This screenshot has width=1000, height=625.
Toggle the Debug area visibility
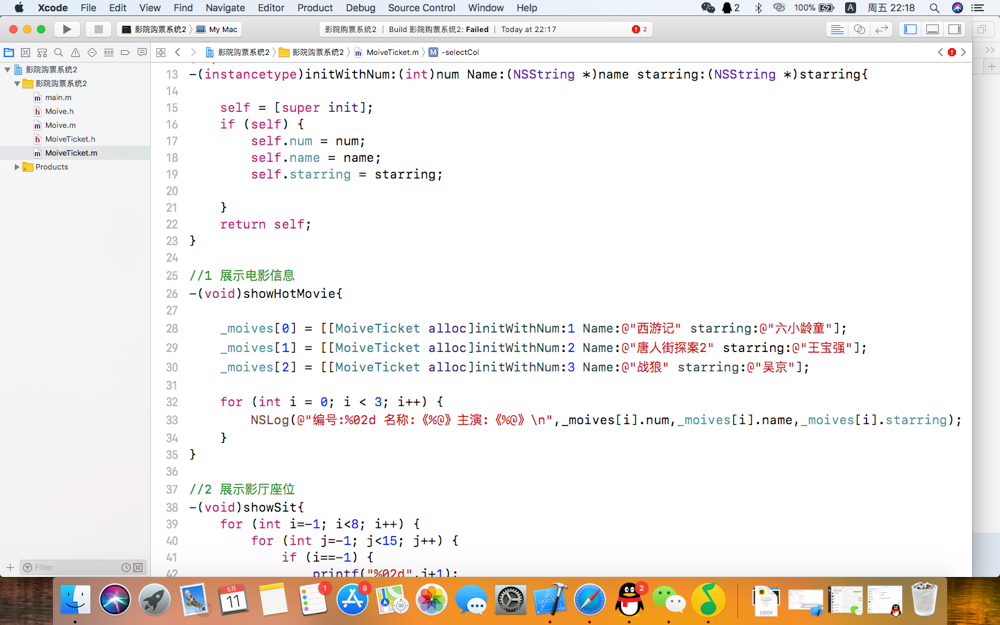932,29
